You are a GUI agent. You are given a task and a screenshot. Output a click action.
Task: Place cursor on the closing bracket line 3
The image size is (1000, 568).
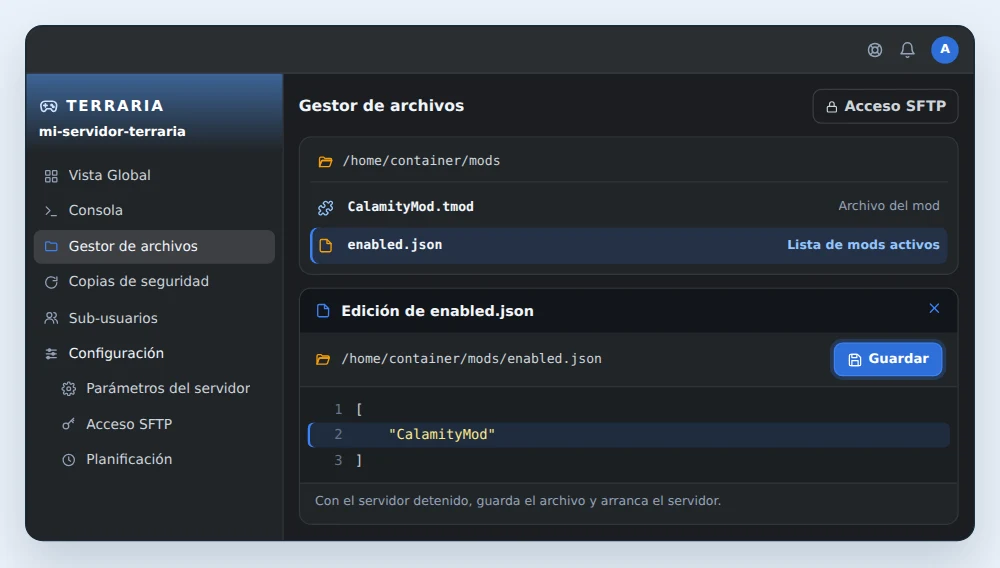click(x=359, y=460)
